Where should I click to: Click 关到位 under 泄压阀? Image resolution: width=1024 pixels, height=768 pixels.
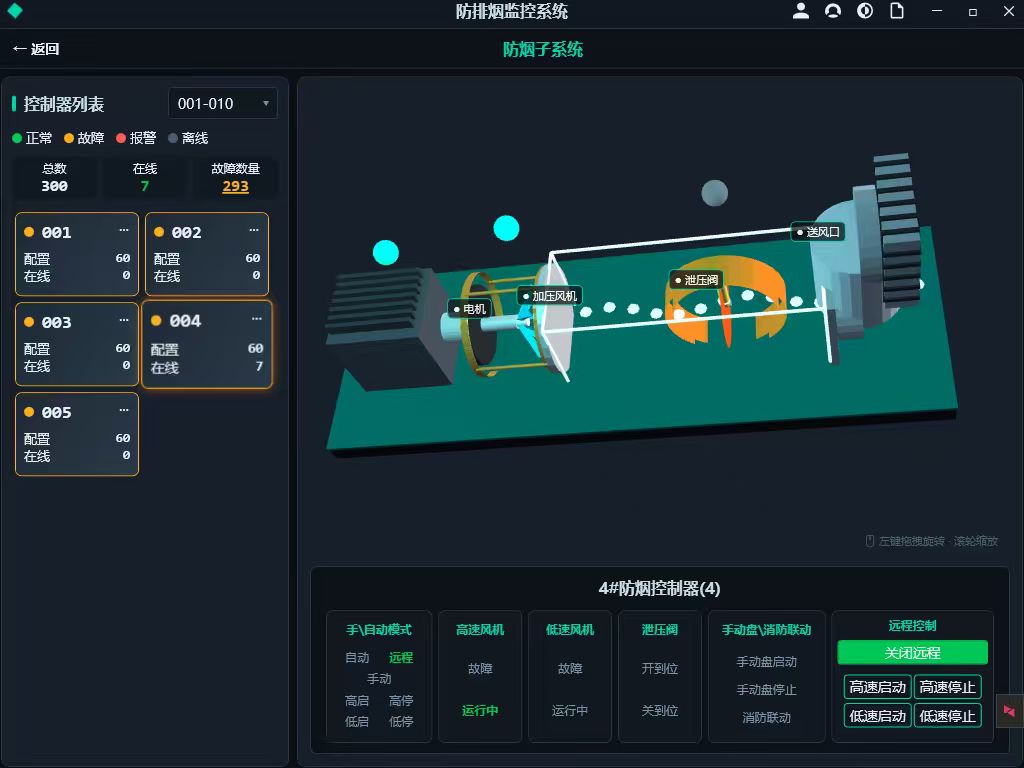pos(660,711)
